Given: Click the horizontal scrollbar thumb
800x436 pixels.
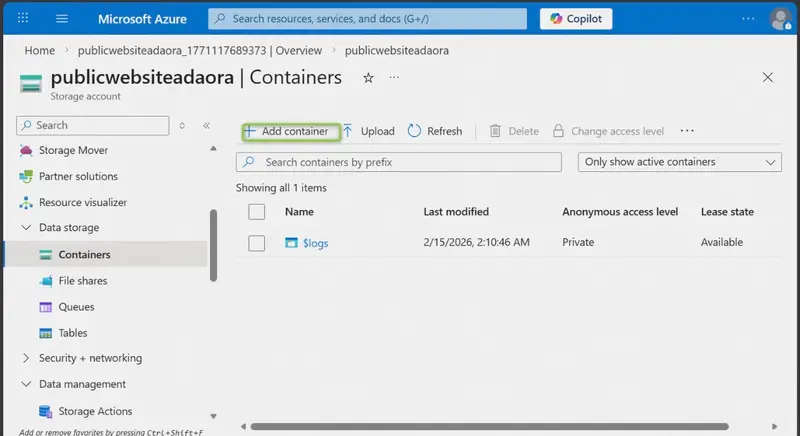Looking at the screenshot, I should [x=489, y=426].
